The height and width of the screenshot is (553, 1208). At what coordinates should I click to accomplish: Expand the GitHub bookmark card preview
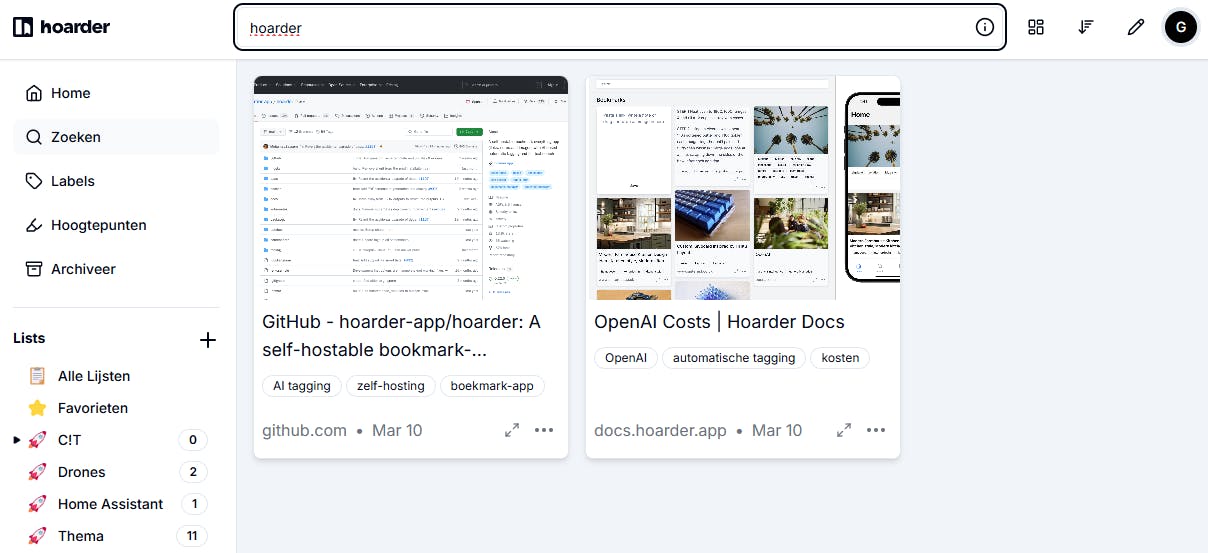pyautogui.click(x=512, y=430)
